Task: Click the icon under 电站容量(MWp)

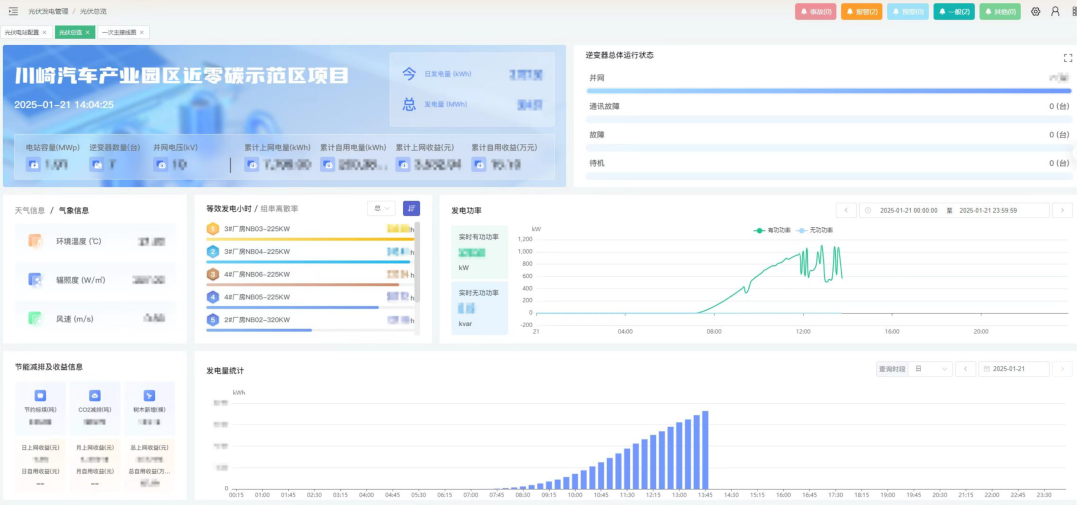Action: point(33,165)
